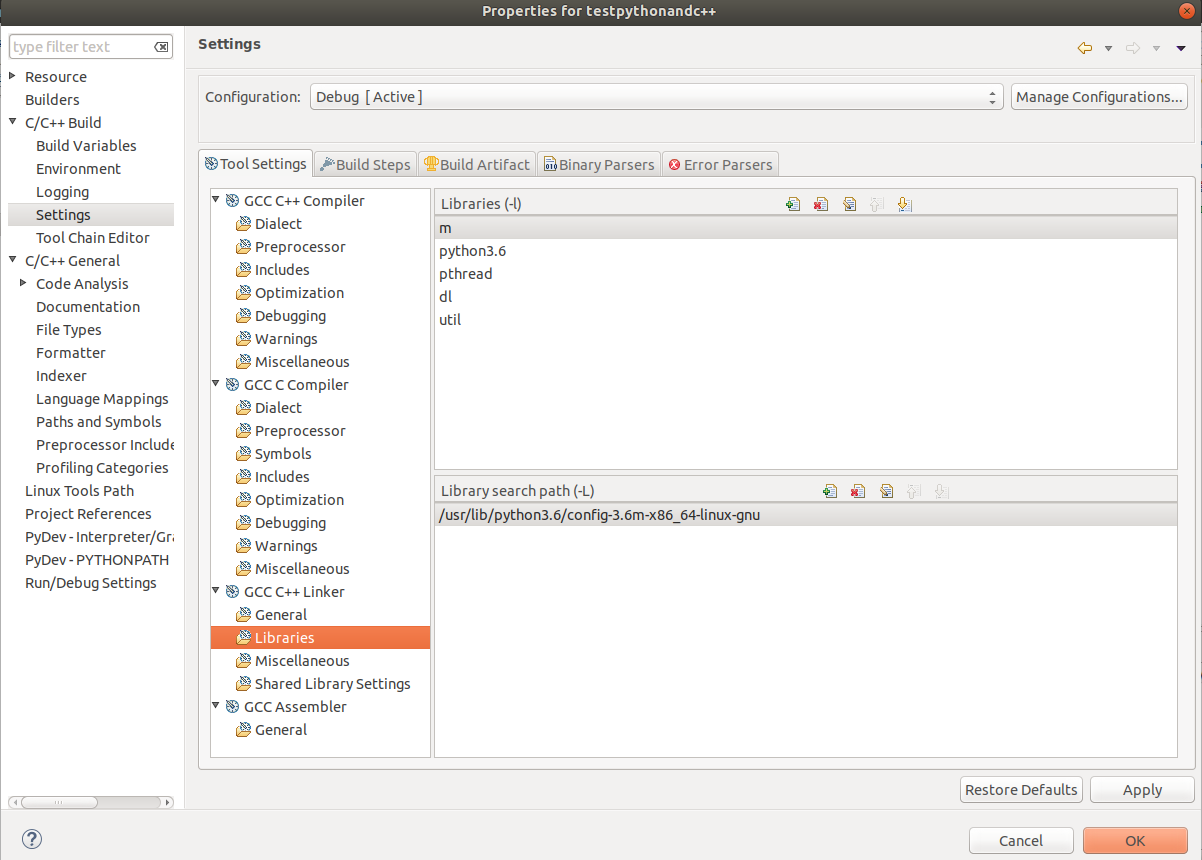Open the help question mark icon
This screenshot has height=860, width=1202.
point(32,839)
